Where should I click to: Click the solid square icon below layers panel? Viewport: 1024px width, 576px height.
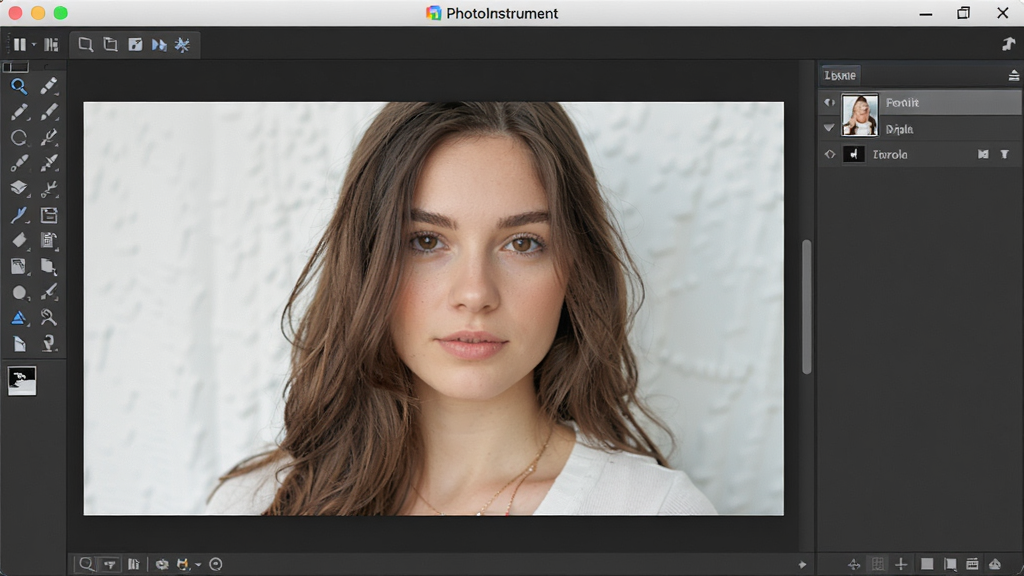point(927,564)
